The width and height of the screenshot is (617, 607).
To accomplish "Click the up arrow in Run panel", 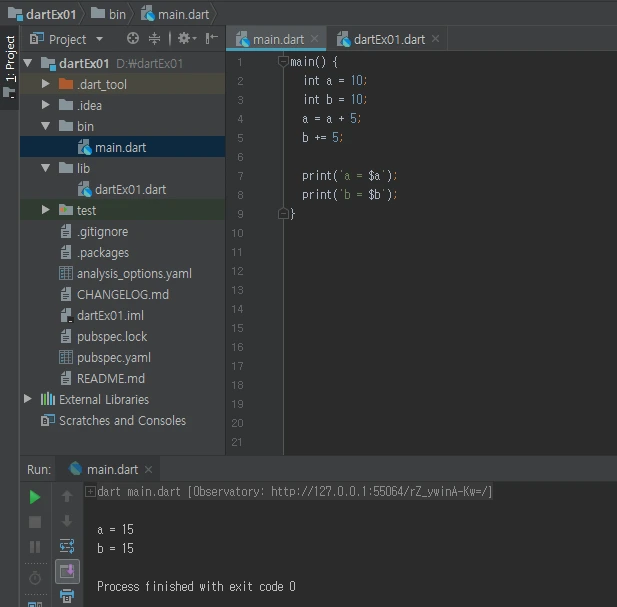I will (67, 496).
